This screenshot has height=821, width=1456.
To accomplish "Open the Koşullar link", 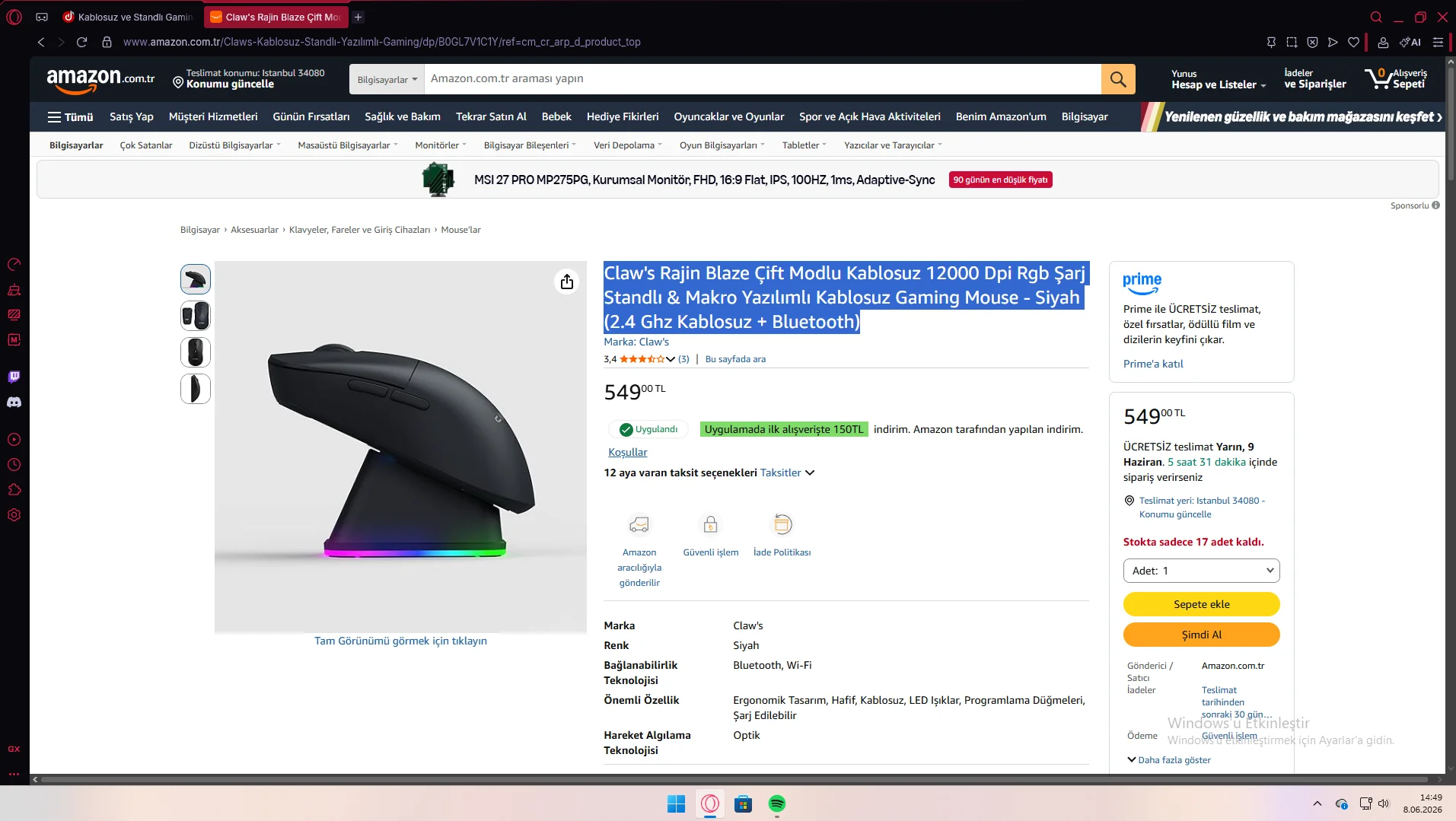I will click(628, 452).
